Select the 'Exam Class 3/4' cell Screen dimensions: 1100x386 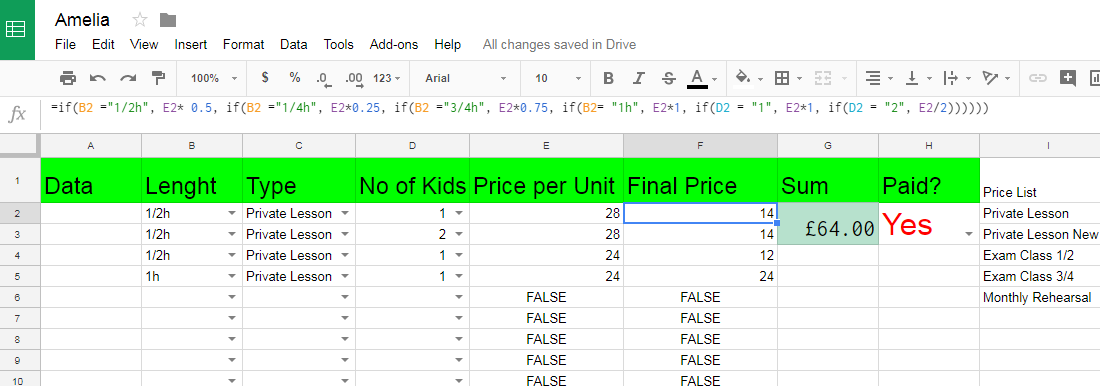tap(1040, 277)
